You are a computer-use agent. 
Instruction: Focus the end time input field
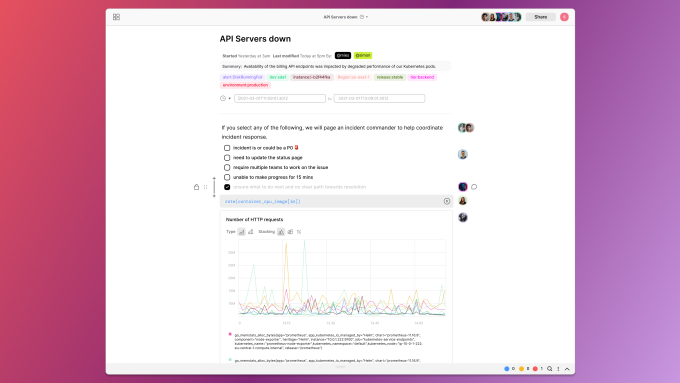point(379,98)
